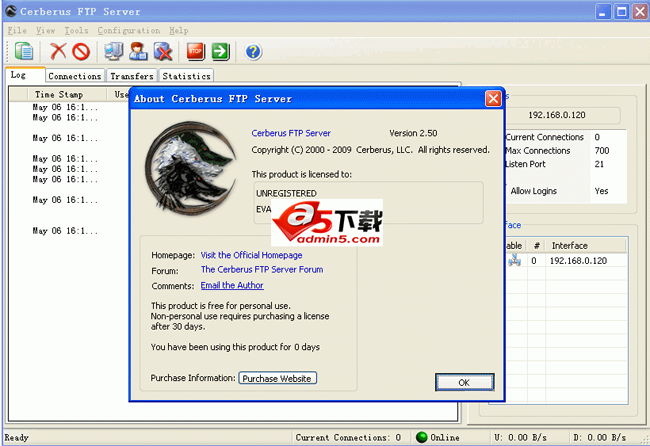The height and width of the screenshot is (446, 650).
Task: Click the red X toolbar icon
Action: pos(59,51)
